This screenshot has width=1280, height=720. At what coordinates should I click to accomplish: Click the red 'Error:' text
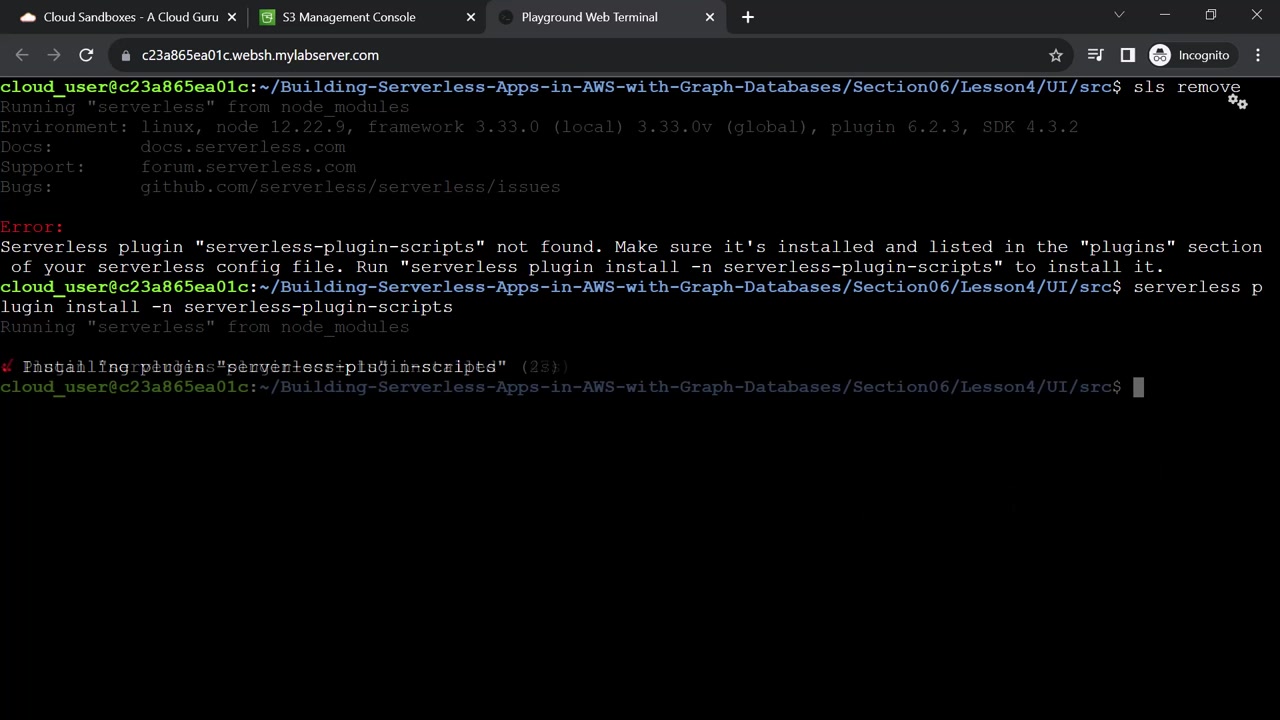32,227
